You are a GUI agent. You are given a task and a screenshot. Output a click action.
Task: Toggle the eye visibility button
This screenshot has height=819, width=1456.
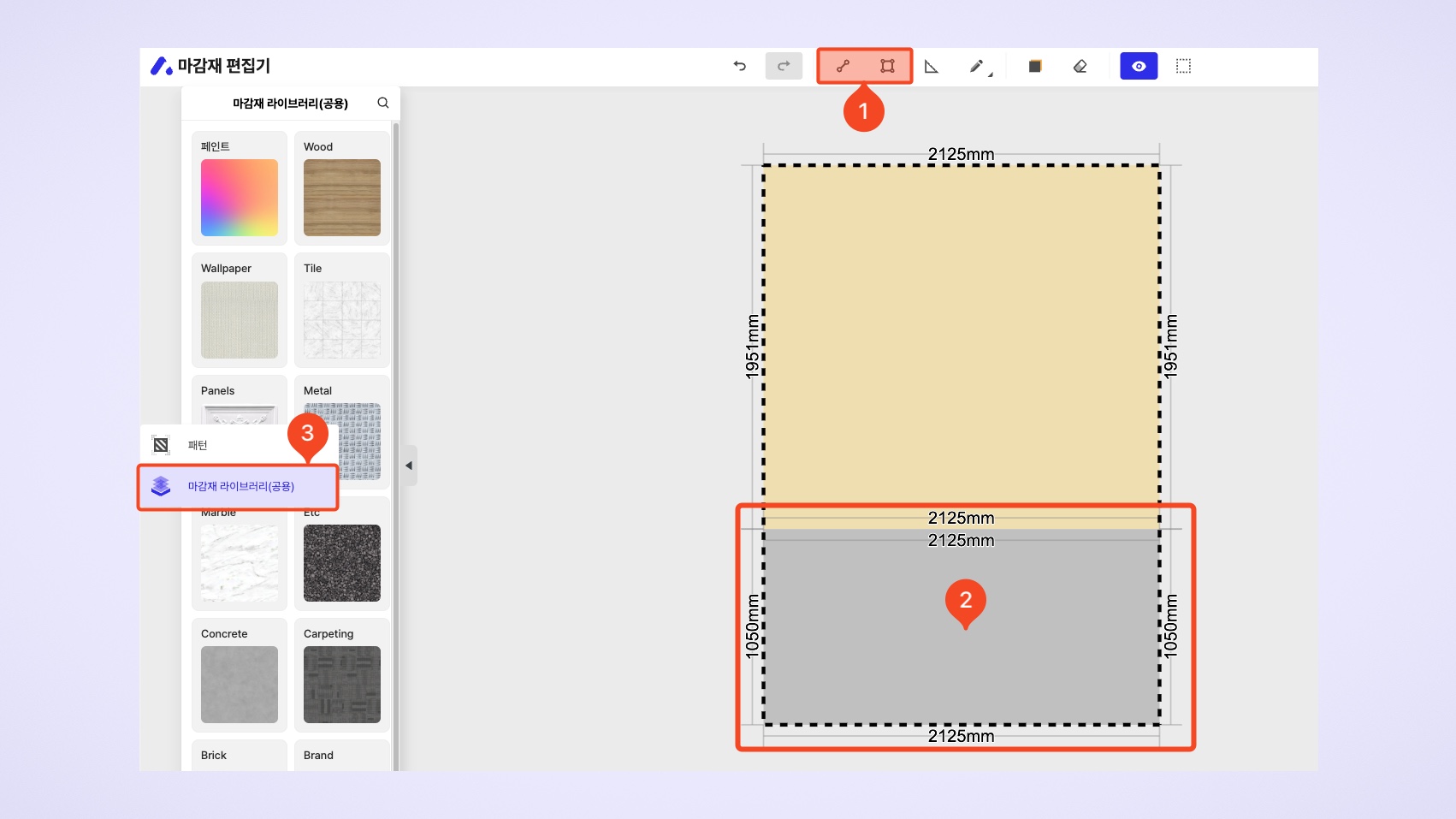1139,66
